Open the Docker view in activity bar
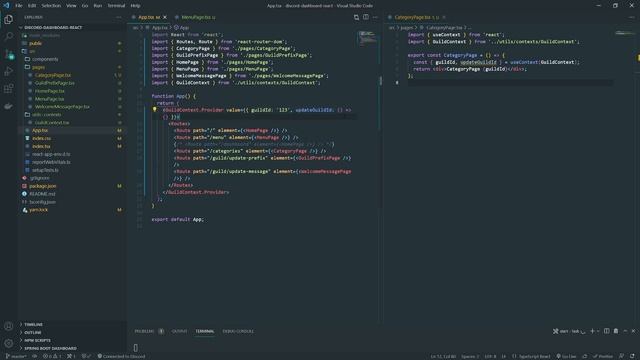 tap(8, 106)
